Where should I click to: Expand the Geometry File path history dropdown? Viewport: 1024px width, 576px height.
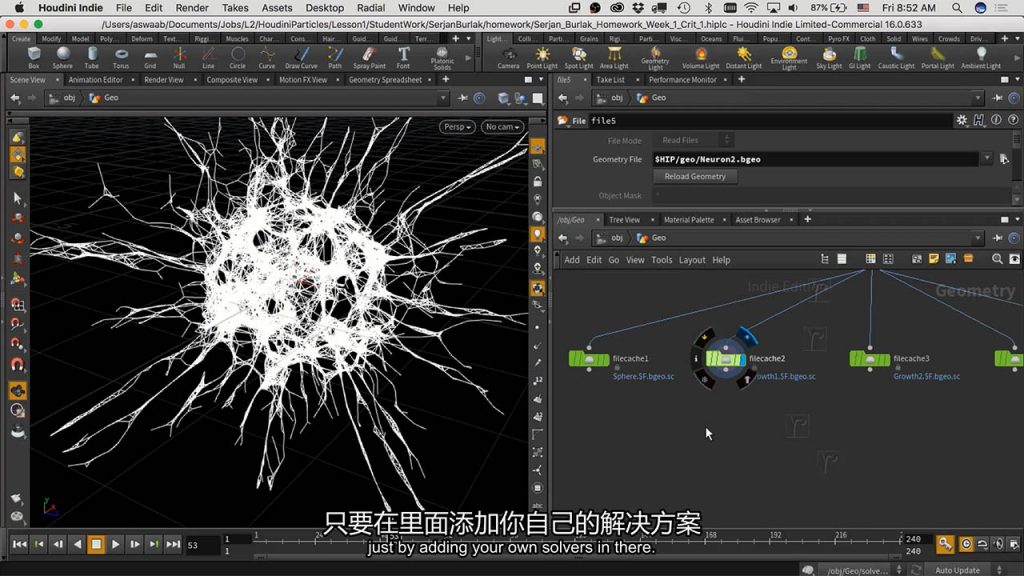986,159
